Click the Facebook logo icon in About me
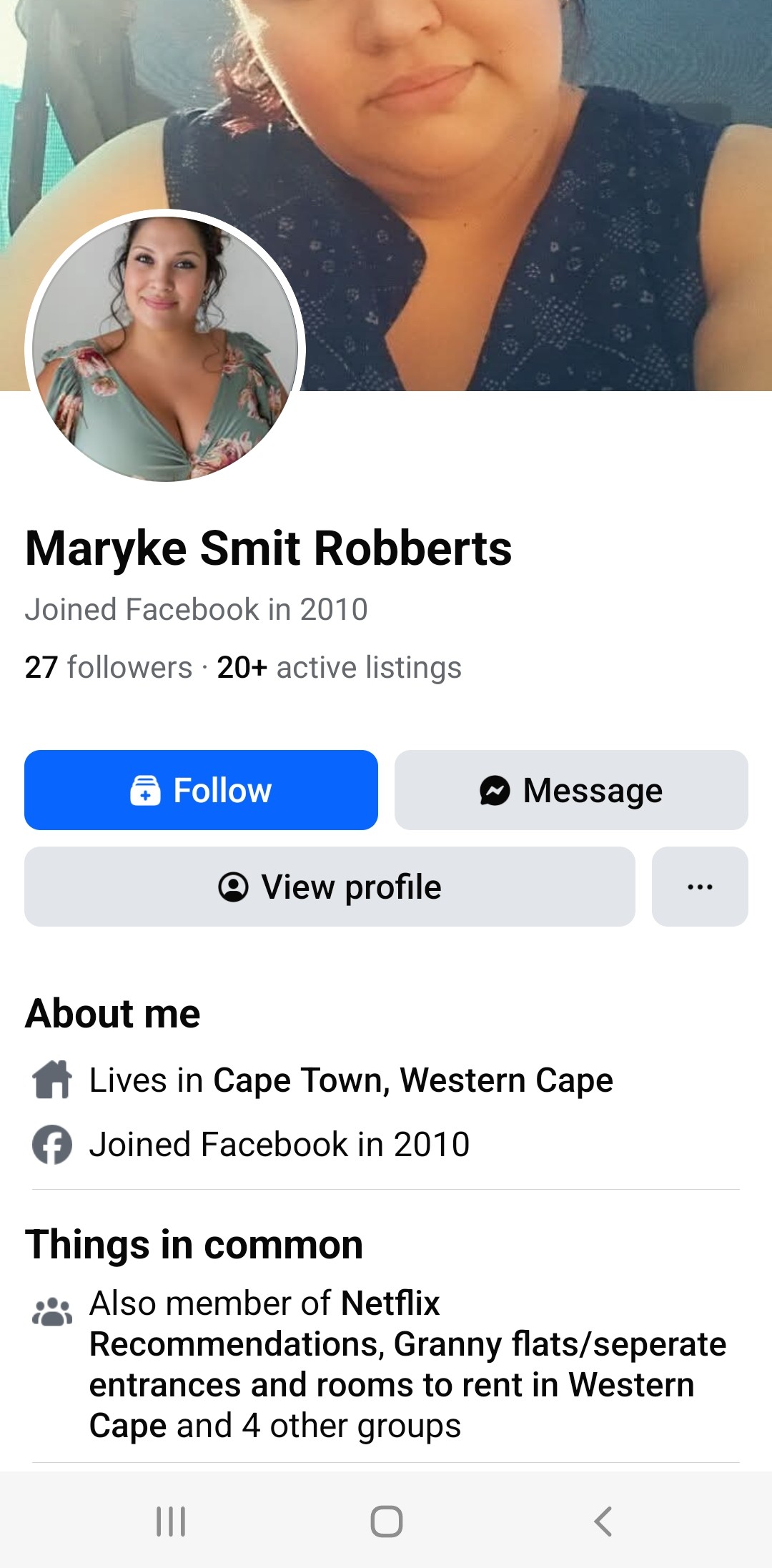Screen dimensions: 772x1568 coord(52,1144)
